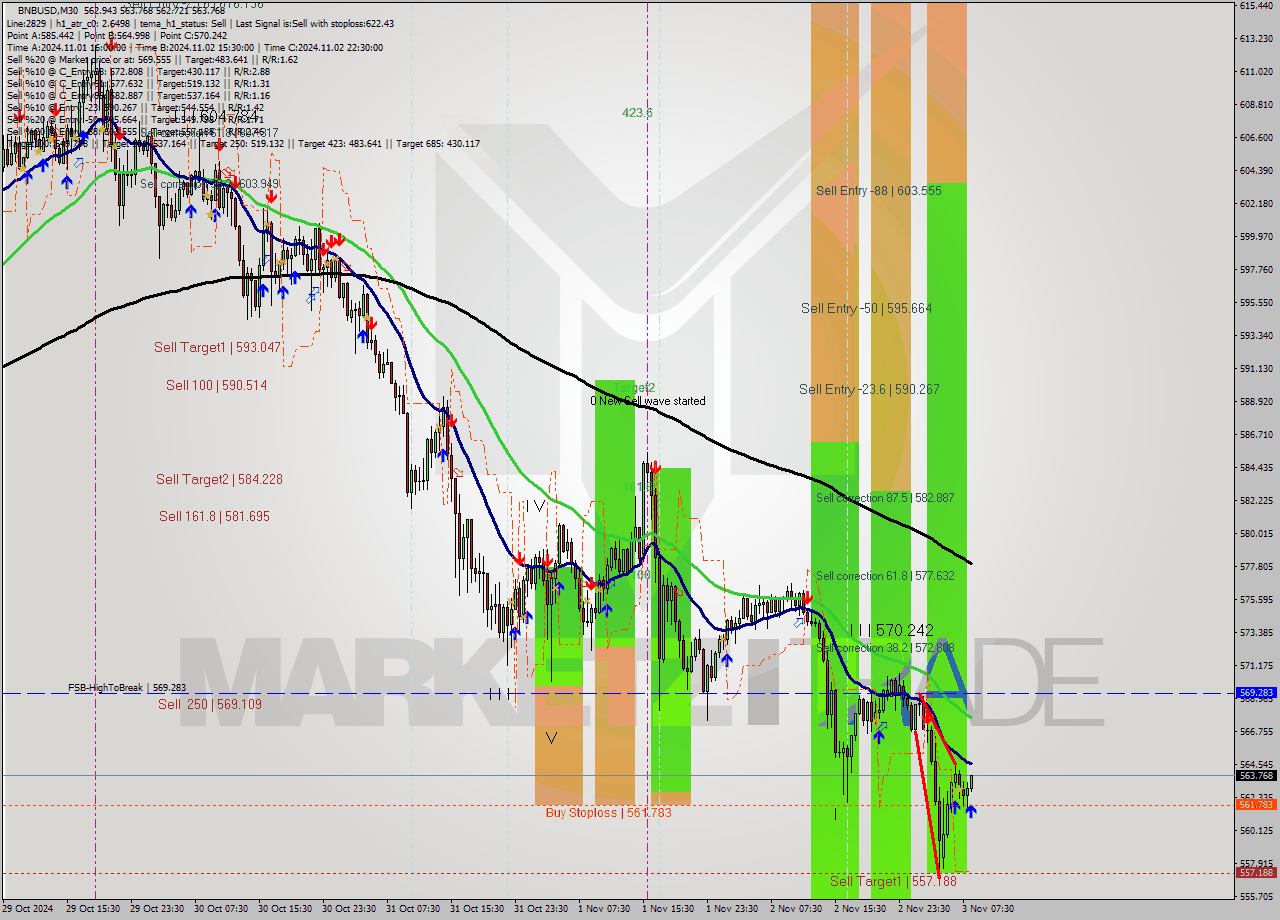
Task: Click 588.920 on the price axis
Action: tap(1255, 401)
